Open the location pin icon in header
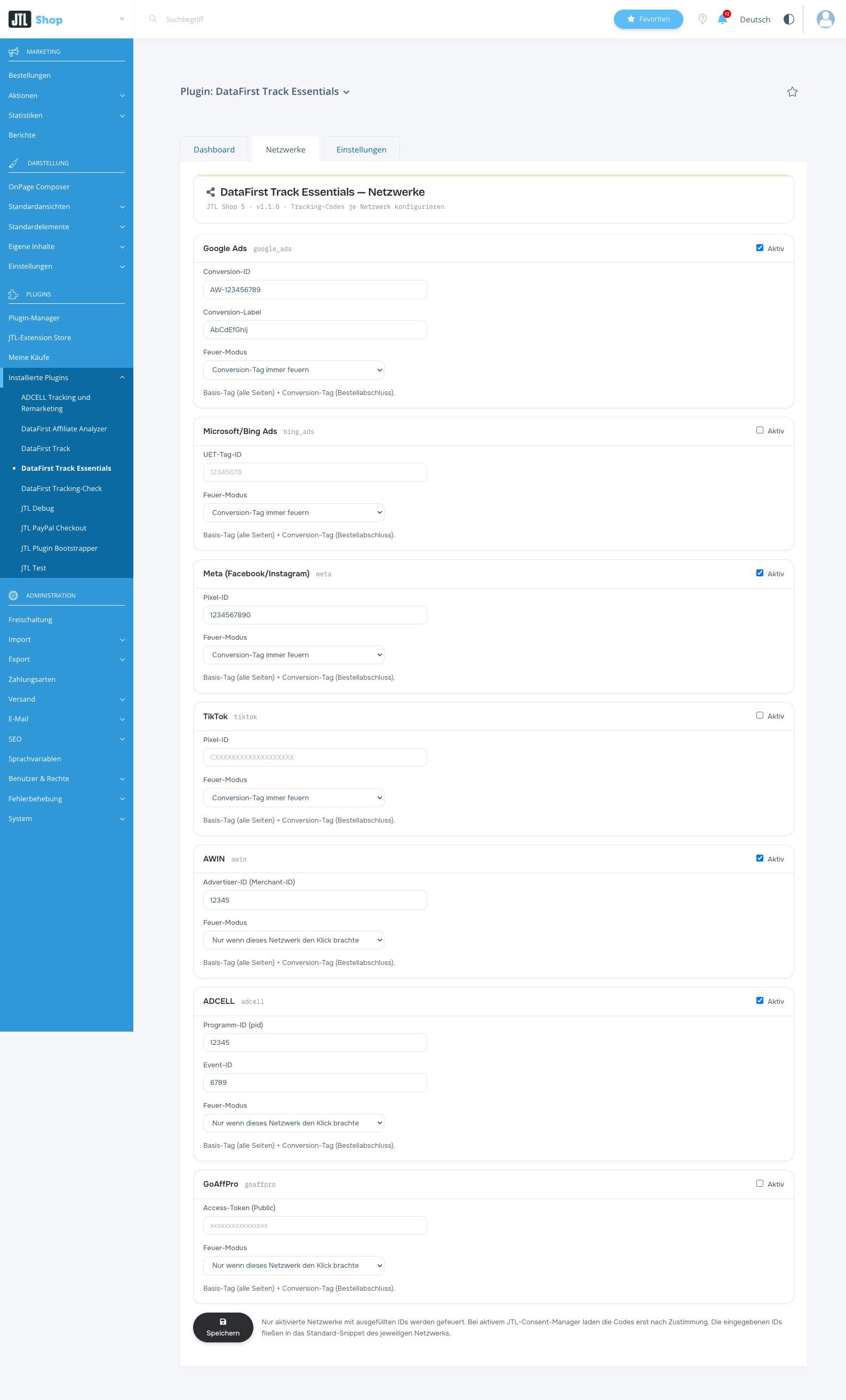846x1400 pixels. pyautogui.click(x=702, y=19)
